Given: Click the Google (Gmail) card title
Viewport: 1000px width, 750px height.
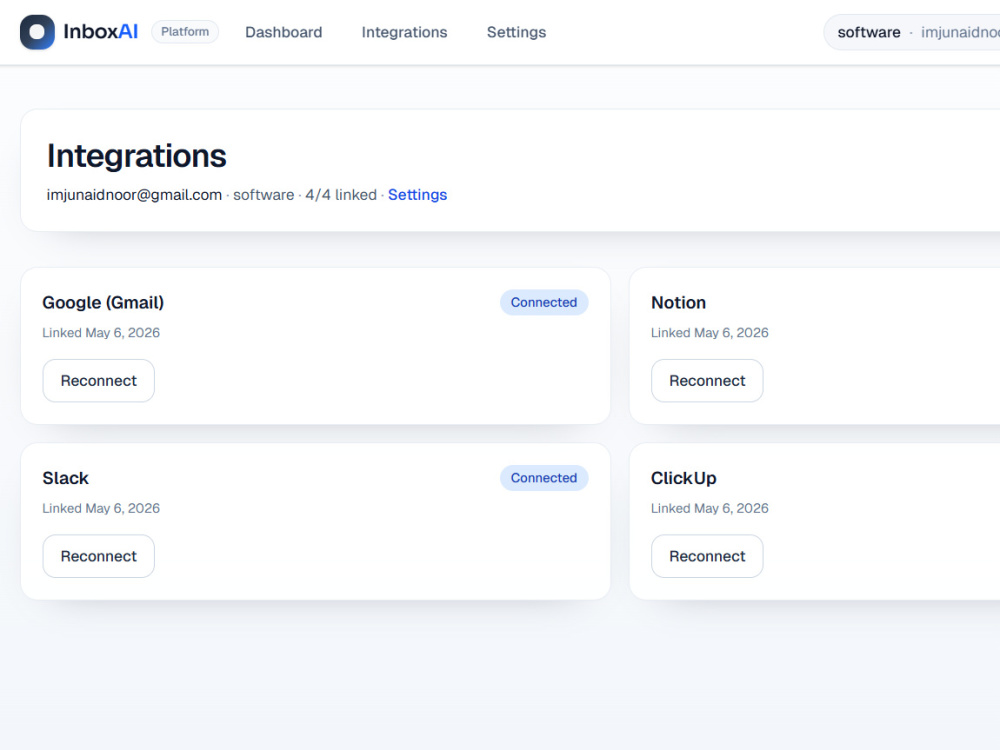Looking at the screenshot, I should (x=103, y=302).
